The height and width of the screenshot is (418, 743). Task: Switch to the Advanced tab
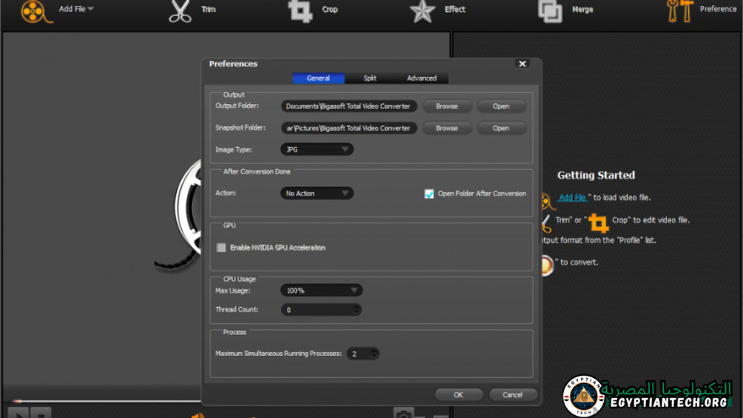pyautogui.click(x=422, y=78)
